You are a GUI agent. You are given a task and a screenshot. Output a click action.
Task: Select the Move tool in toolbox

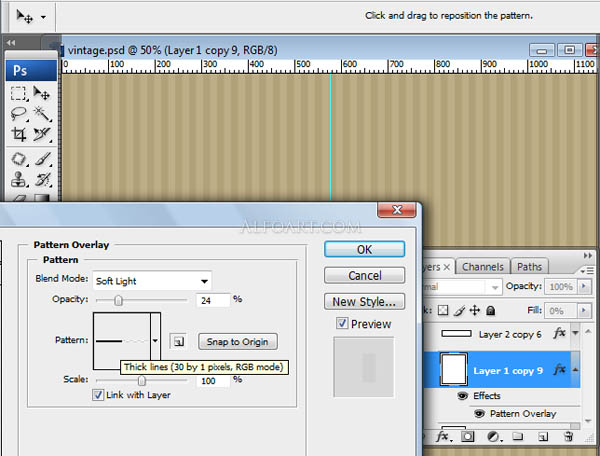(x=41, y=93)
